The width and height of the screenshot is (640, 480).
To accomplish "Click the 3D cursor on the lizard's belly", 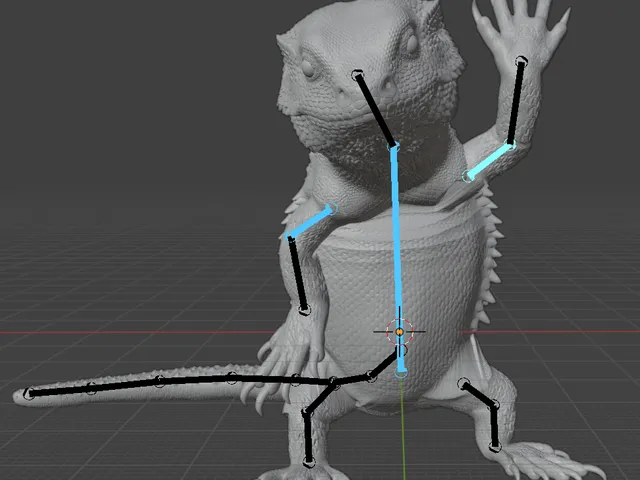I will click(x=400, y=331).
